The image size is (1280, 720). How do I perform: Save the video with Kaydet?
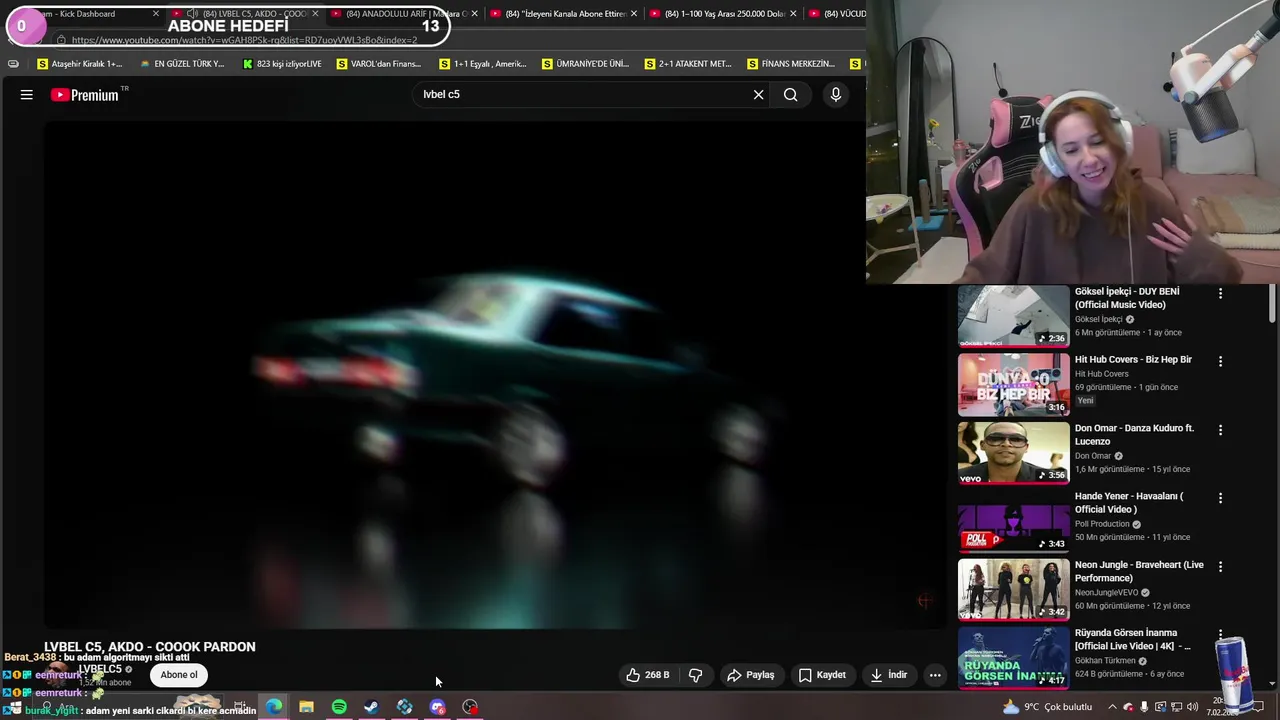pos(822,675)
